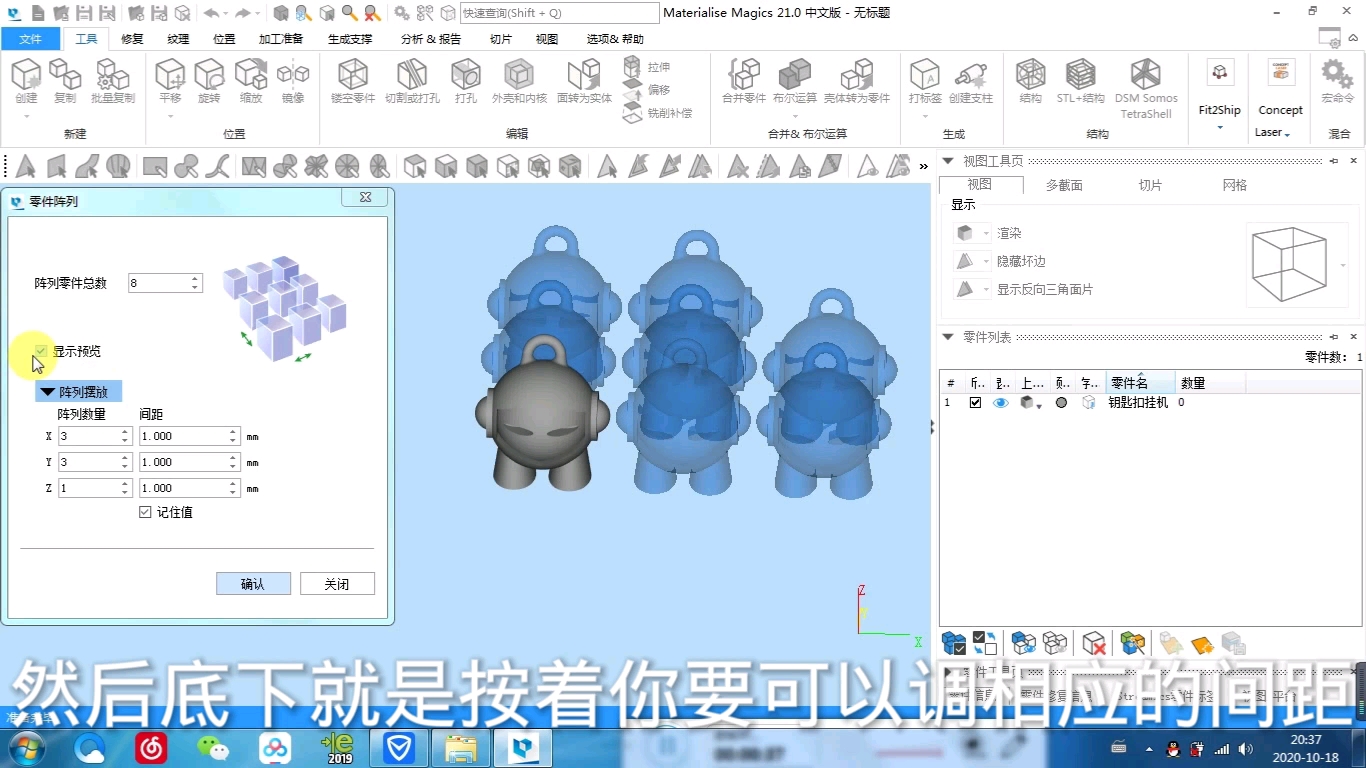Screen dimensions: 1366x768
Task: Click the 拉伸 (Extrude) tool
Action: coord(646,67)
